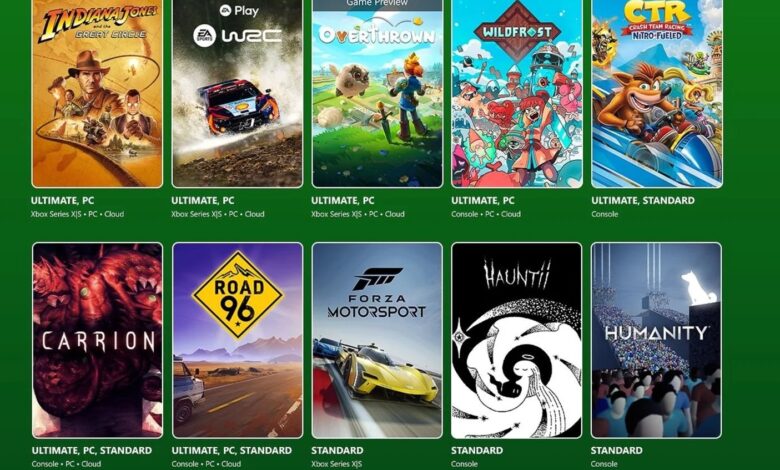Open the Overthrown game preview tile

(x=377, y=94)
